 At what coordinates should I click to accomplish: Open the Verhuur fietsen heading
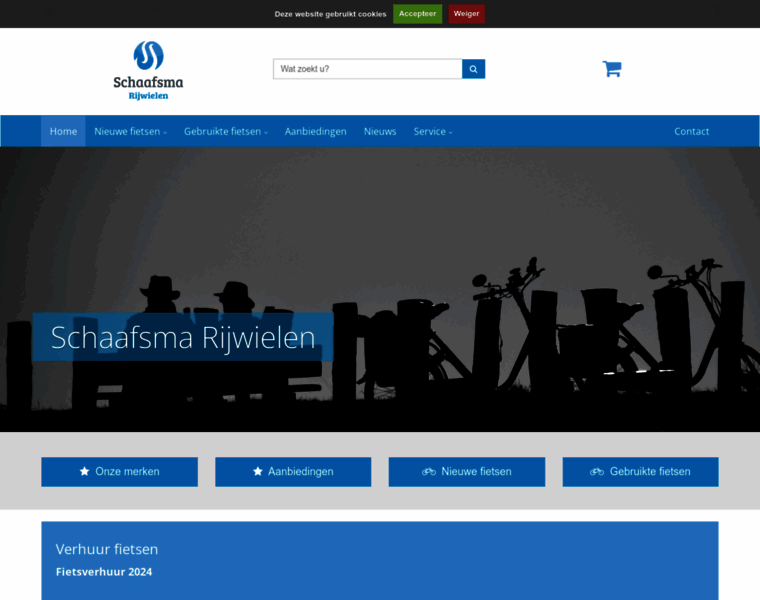coord(107,549)
